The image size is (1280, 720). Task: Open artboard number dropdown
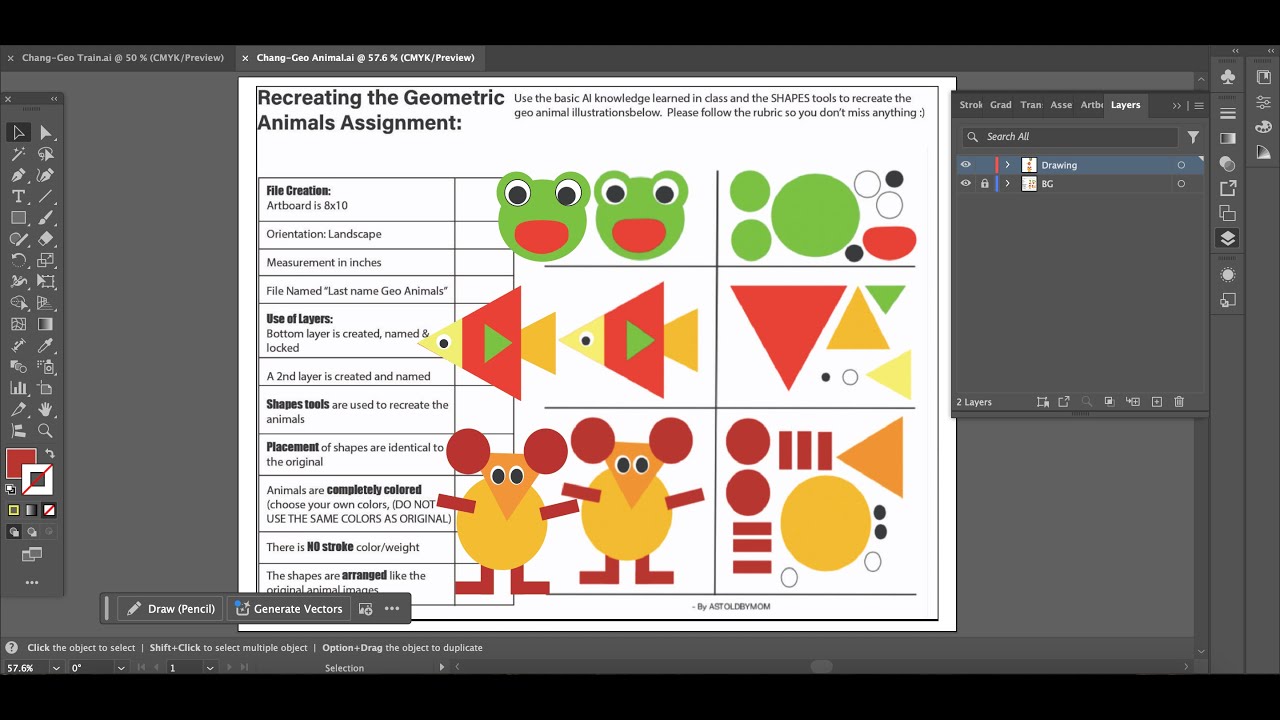coord(209,668)
